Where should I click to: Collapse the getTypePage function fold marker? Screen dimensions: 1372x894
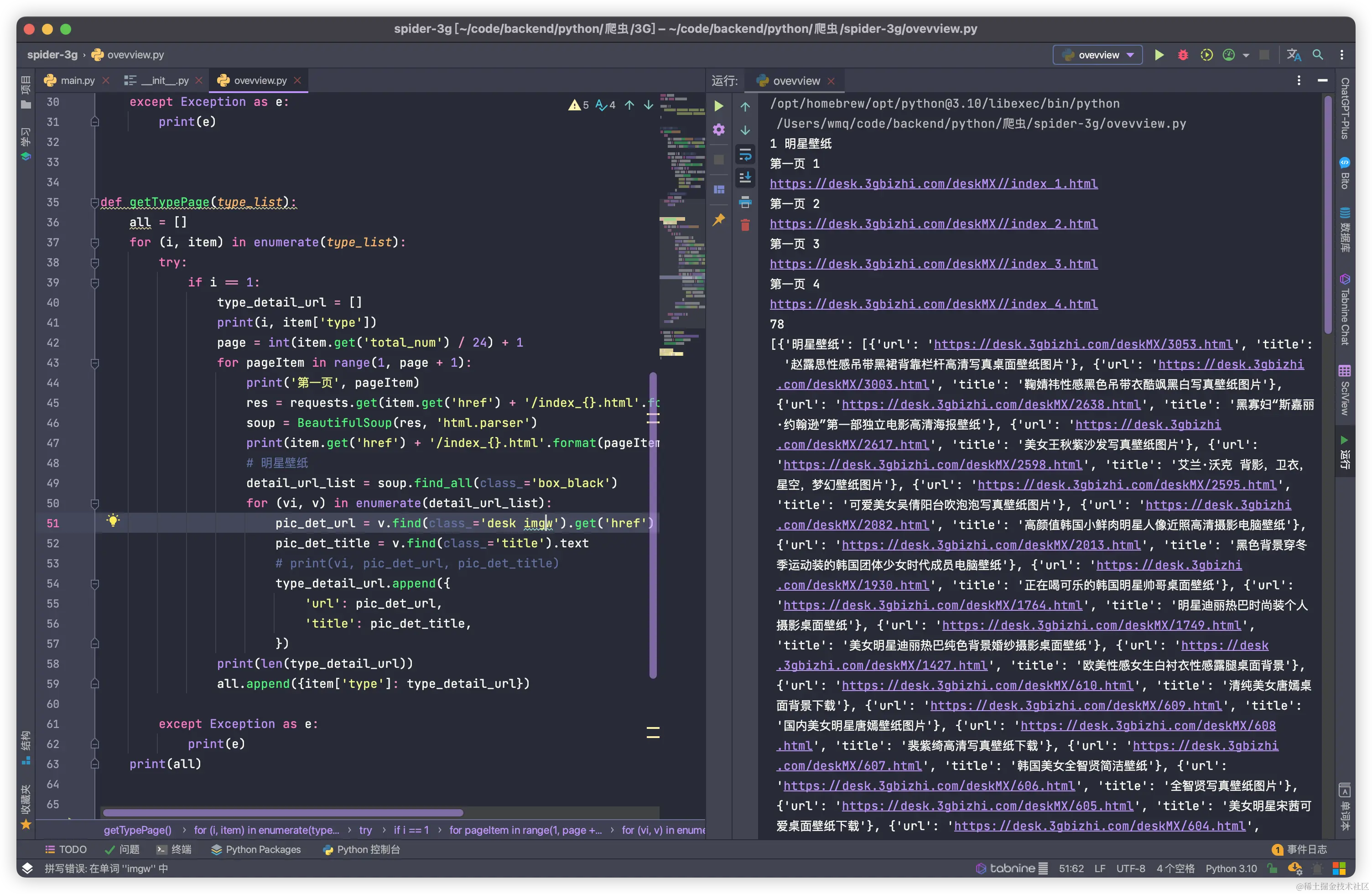point(94,203)
